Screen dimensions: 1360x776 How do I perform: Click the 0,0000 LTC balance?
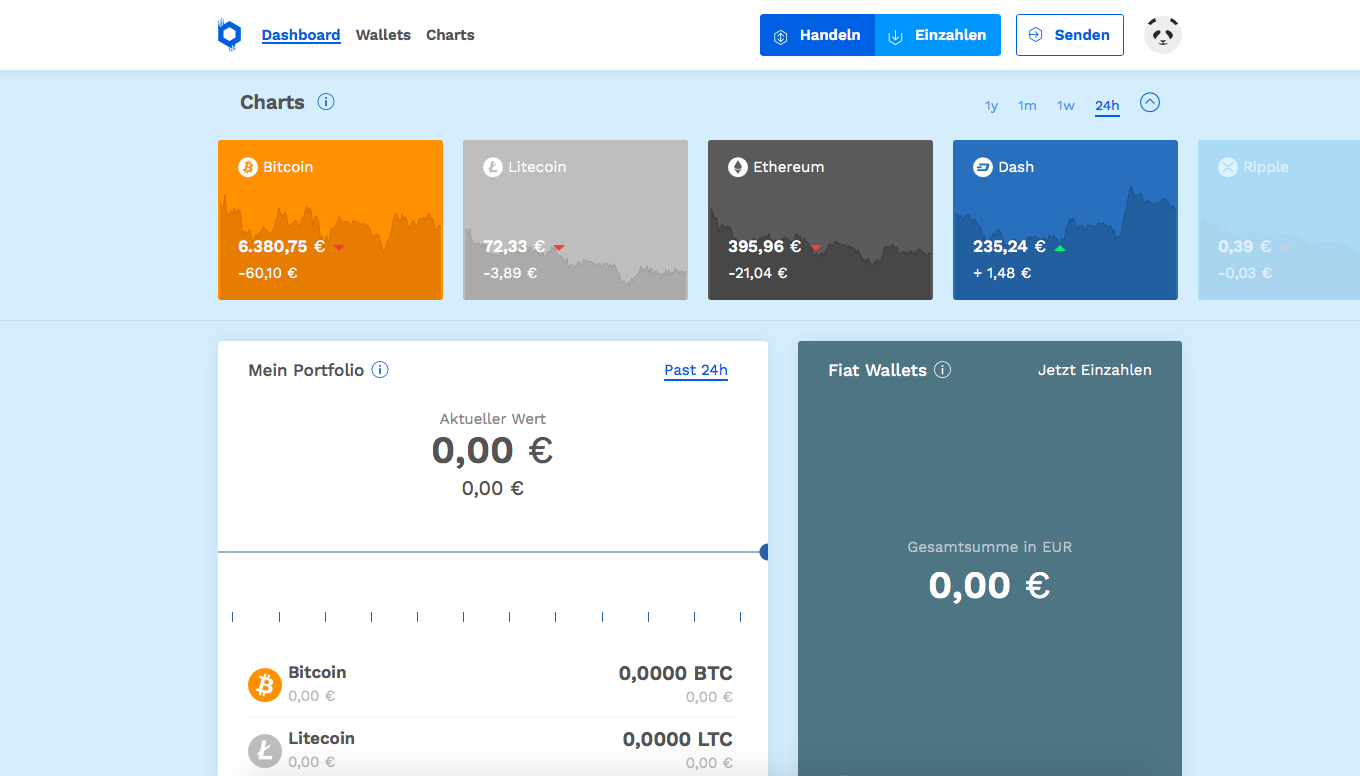(x=678, y=739)
